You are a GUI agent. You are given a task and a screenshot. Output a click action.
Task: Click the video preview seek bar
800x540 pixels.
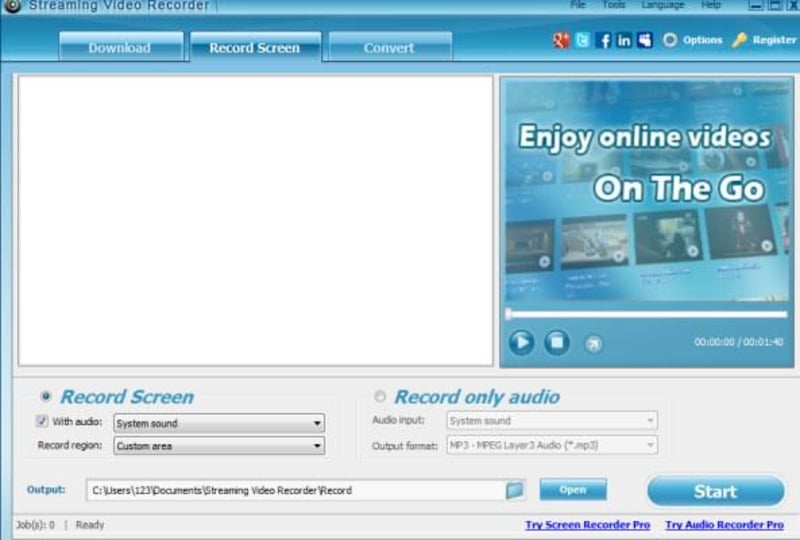pyautogui.click(x=647, y=314)
